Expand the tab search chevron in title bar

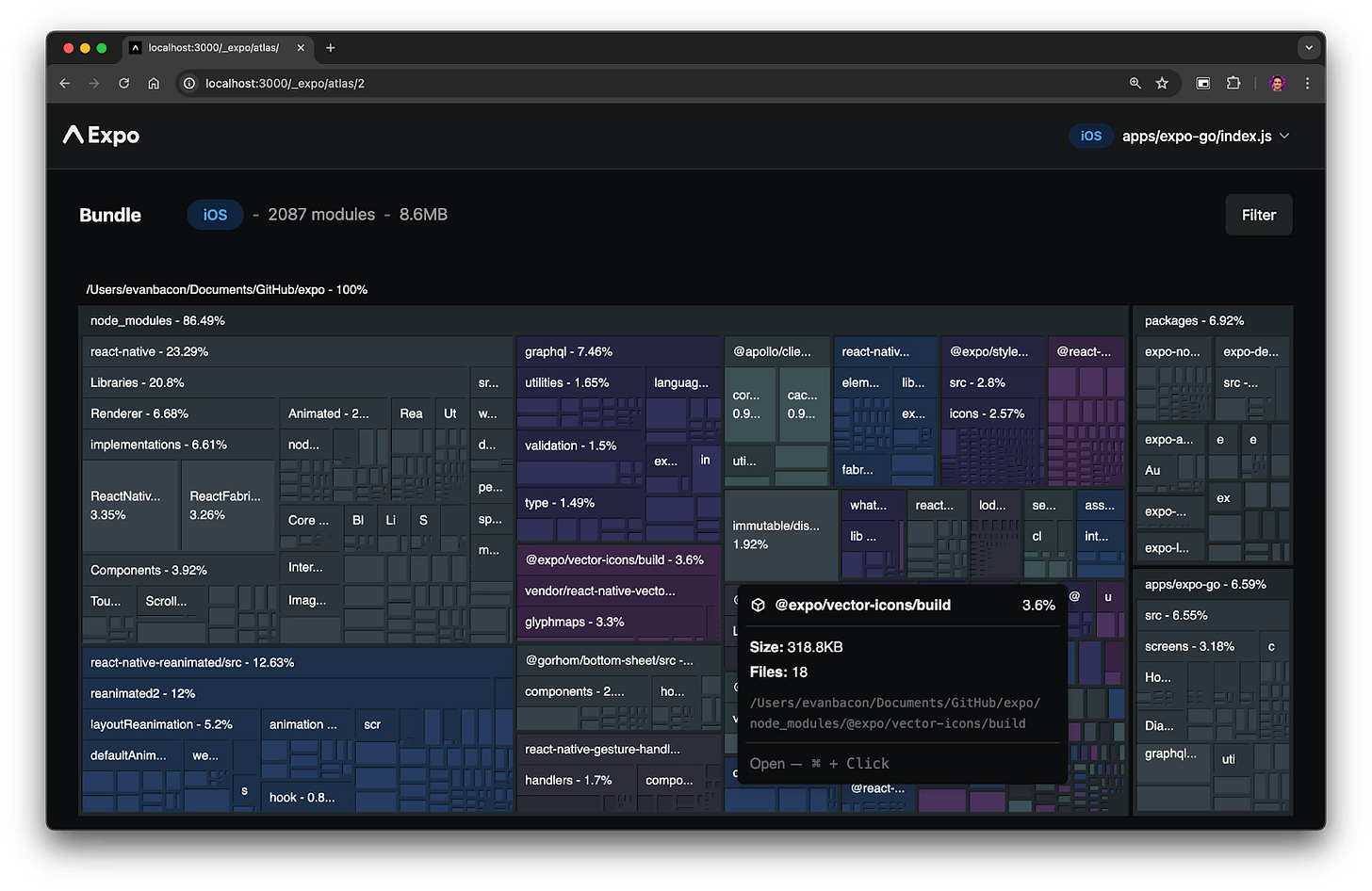pyautogui.click(x=1308, y=47)
